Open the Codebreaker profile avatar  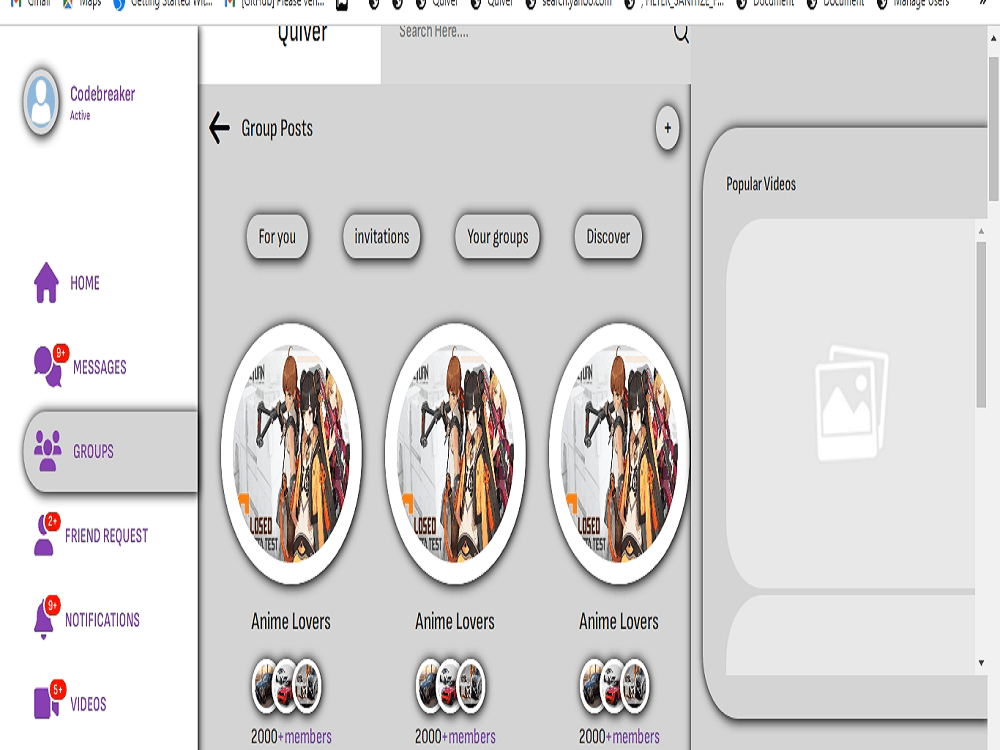tap(41, 101)
